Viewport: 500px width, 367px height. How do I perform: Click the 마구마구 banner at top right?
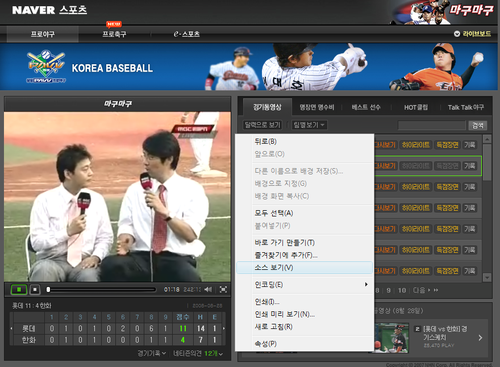[x=443, y=12]
